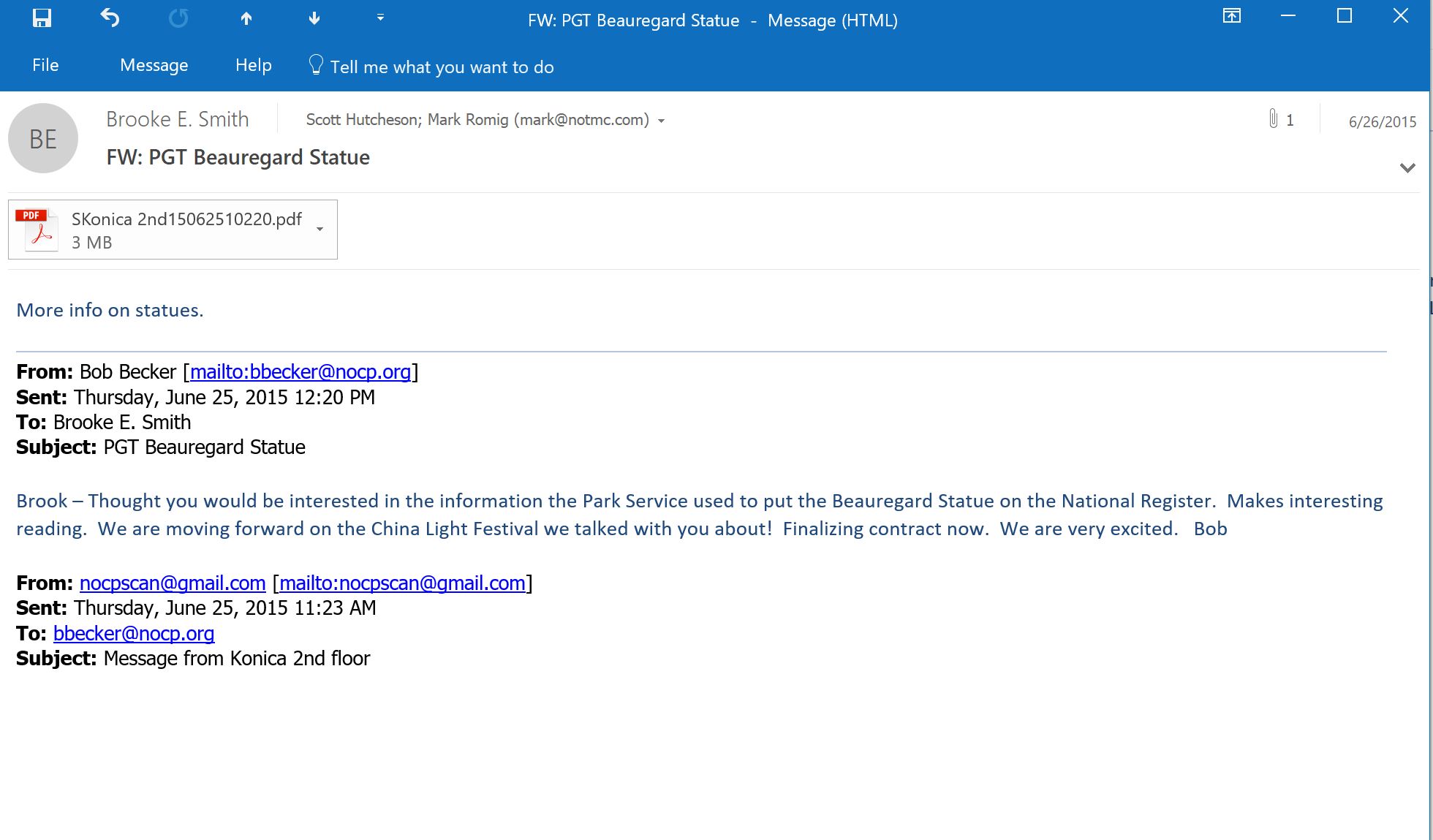Click the text More info on statues.
The width and height of the screenshot is (1433, 840).
(110, 310)
